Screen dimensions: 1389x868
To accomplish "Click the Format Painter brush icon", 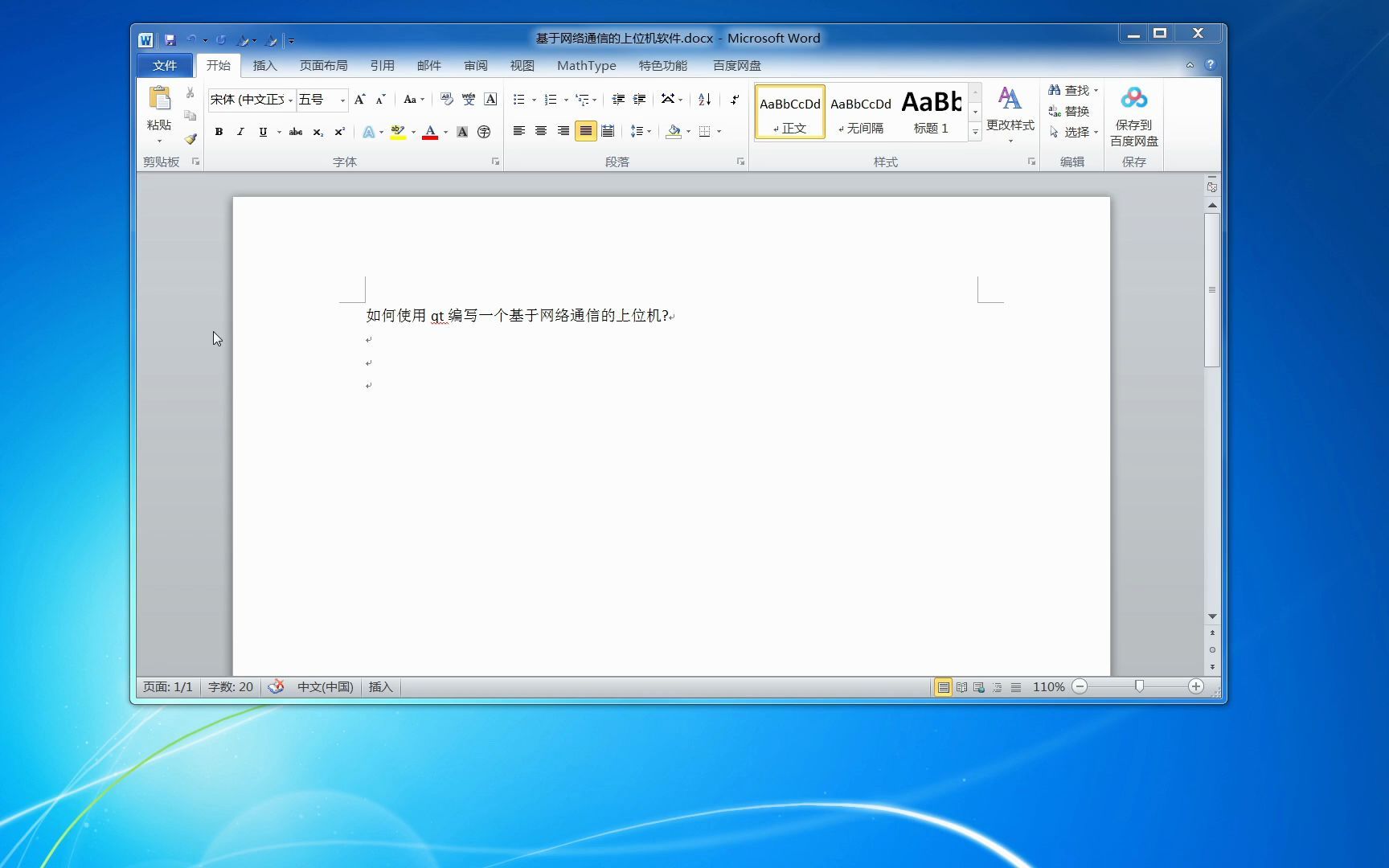I will [191, 139].
